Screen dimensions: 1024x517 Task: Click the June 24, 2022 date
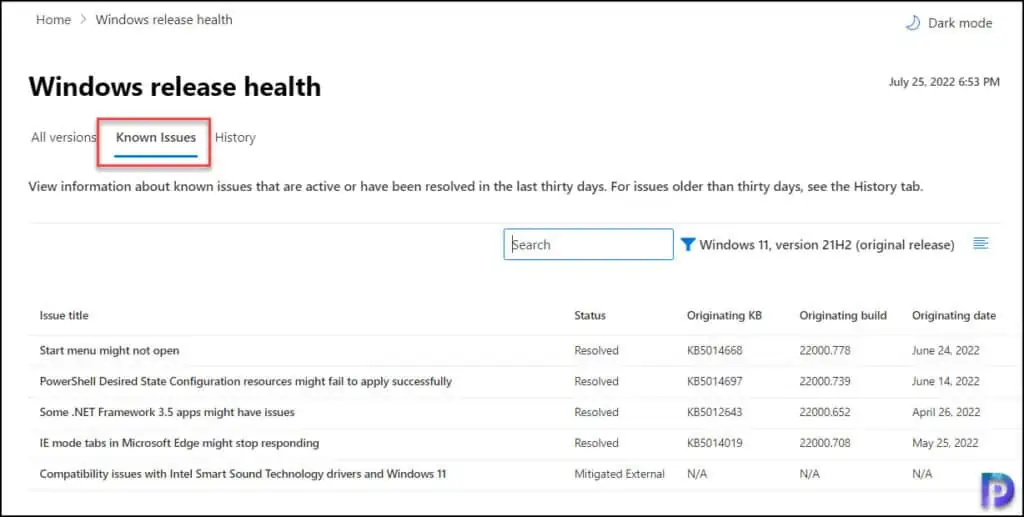point(946,351)
